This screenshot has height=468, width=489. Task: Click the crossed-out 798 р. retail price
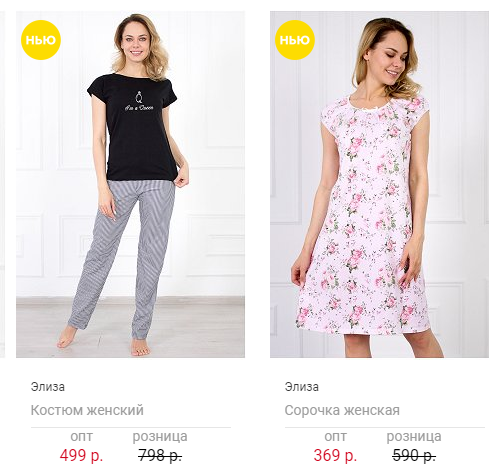[x=160, y=455]
